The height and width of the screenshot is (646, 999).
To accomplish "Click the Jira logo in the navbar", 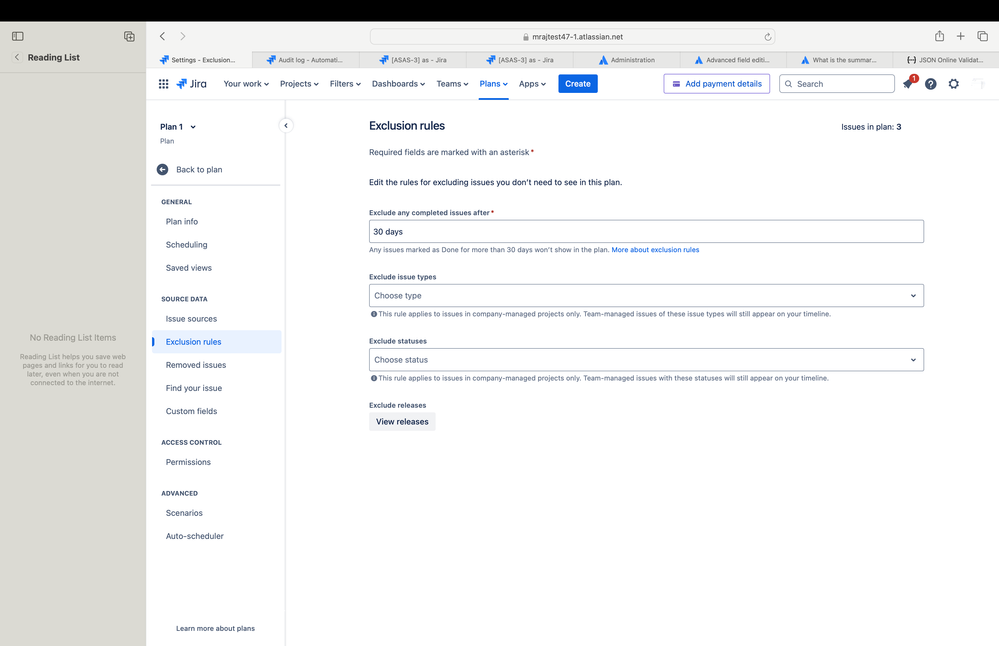I will click(192, 84).
